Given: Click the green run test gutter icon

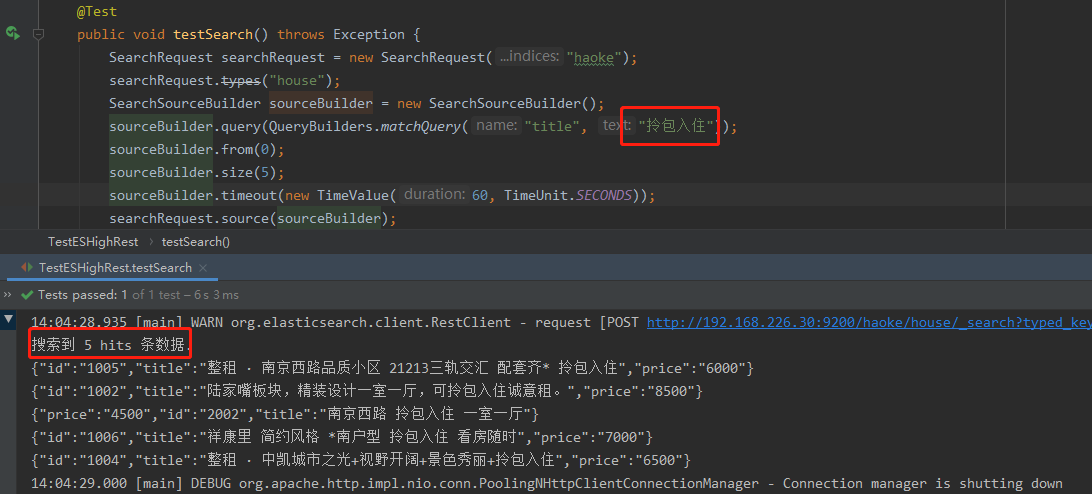Looking at the screenshot, I should [x=13, y=33].
